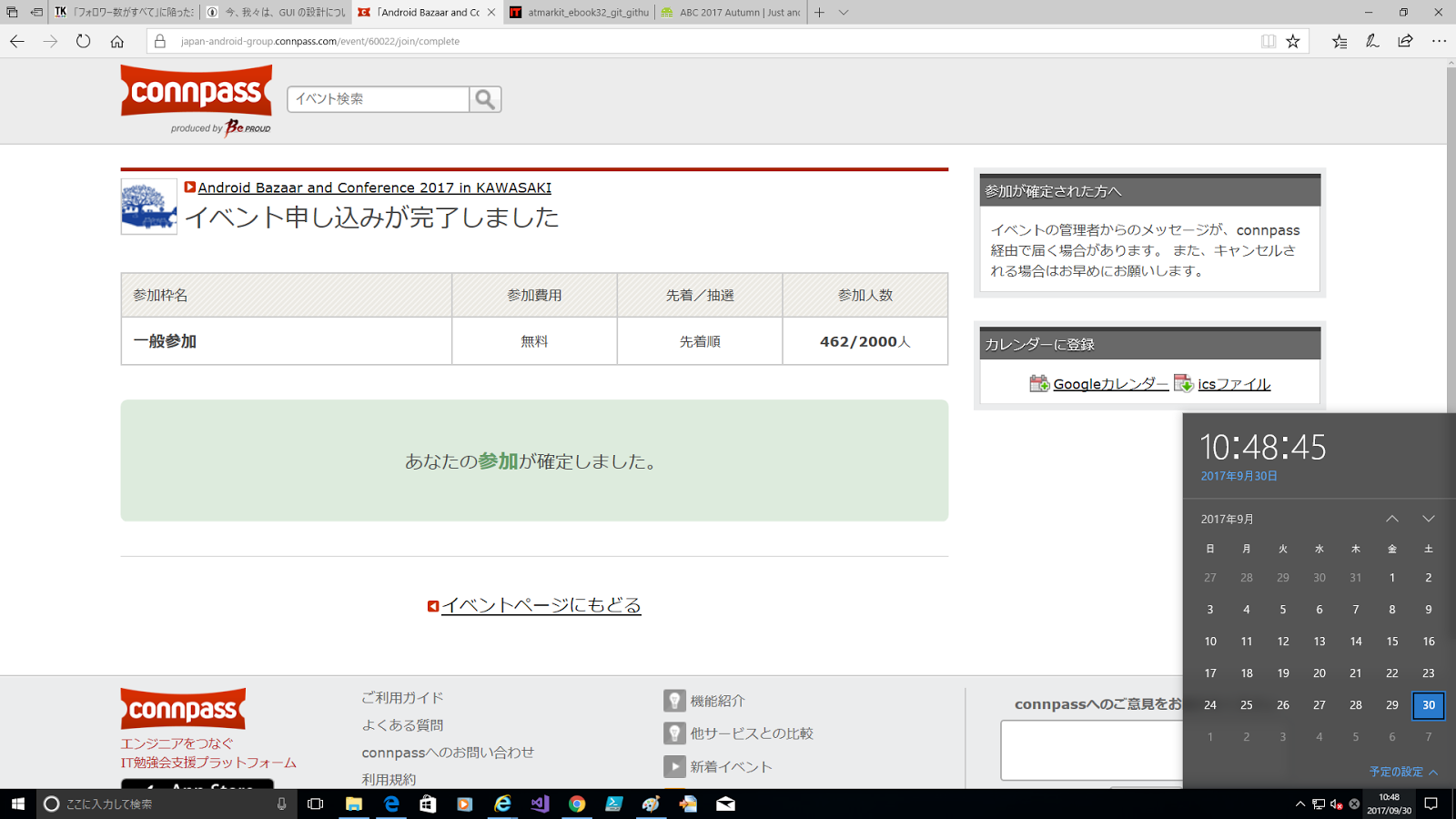Viewport: 1456px width, 819px height.
Task: Activate the Cortana microphone icon
Action: 281,804
